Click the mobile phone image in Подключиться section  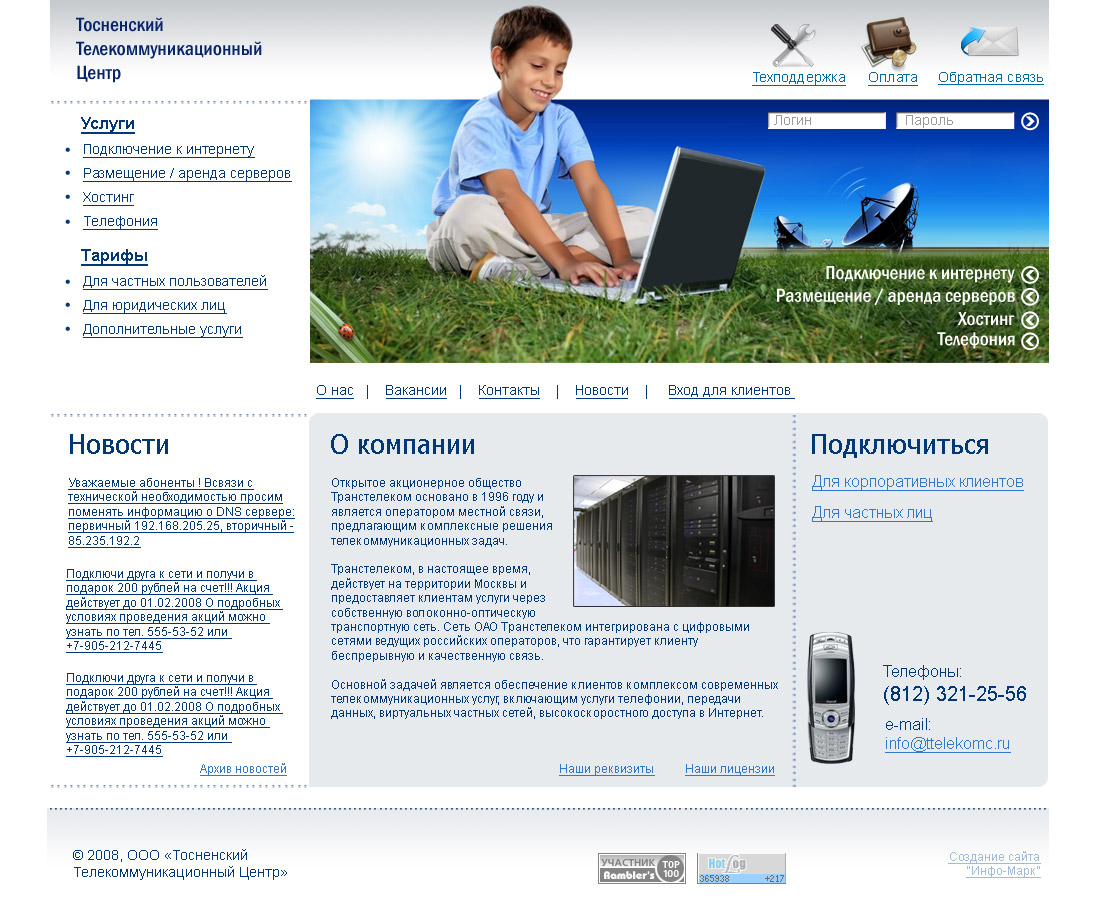(830, 697)
